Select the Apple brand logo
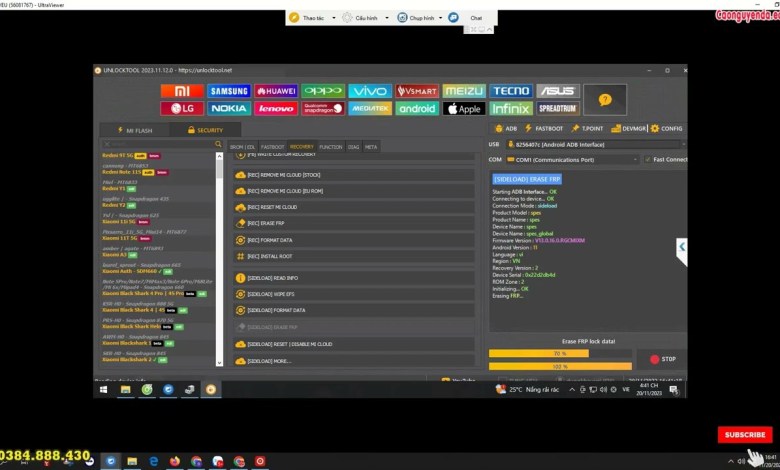 pyautogui.click(x=464, y=108)
